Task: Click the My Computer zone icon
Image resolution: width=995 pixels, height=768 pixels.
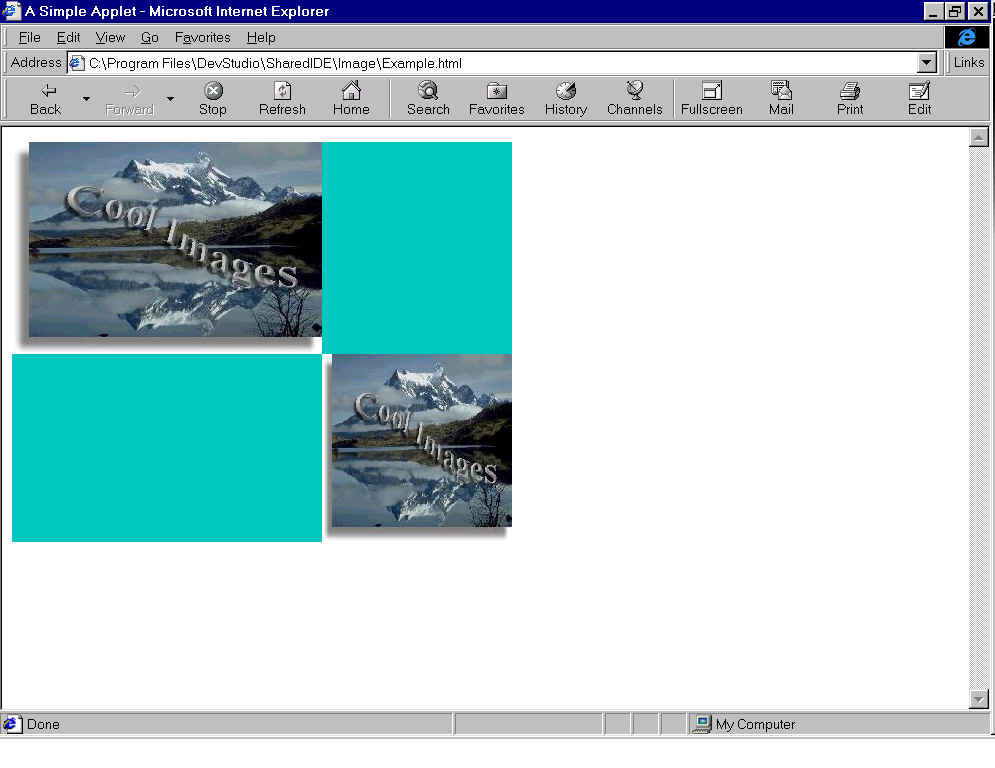Action: click(x=701, y=724)
